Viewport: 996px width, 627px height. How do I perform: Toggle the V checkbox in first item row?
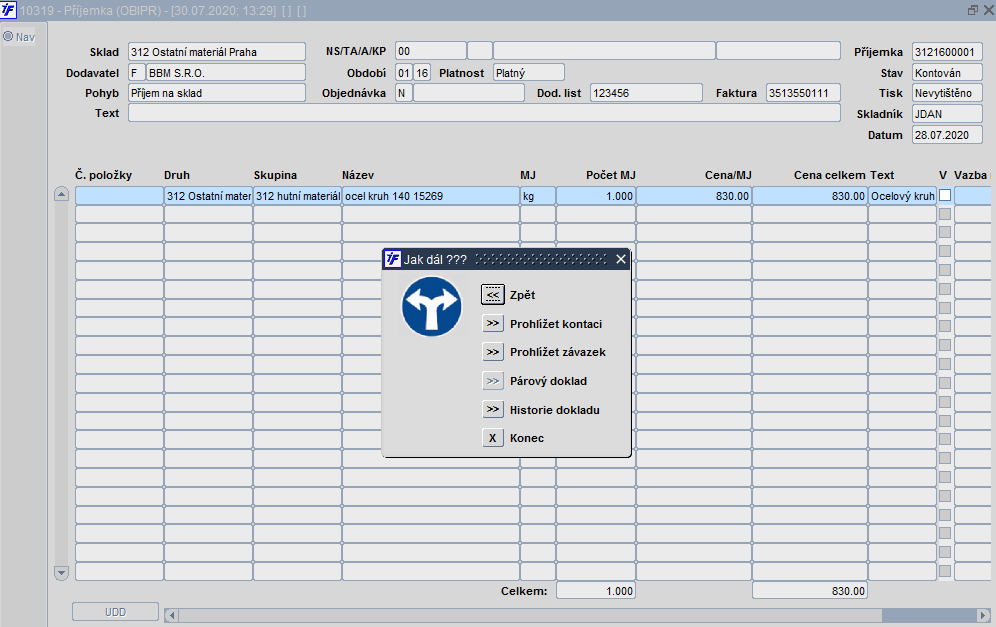point(945,196)
